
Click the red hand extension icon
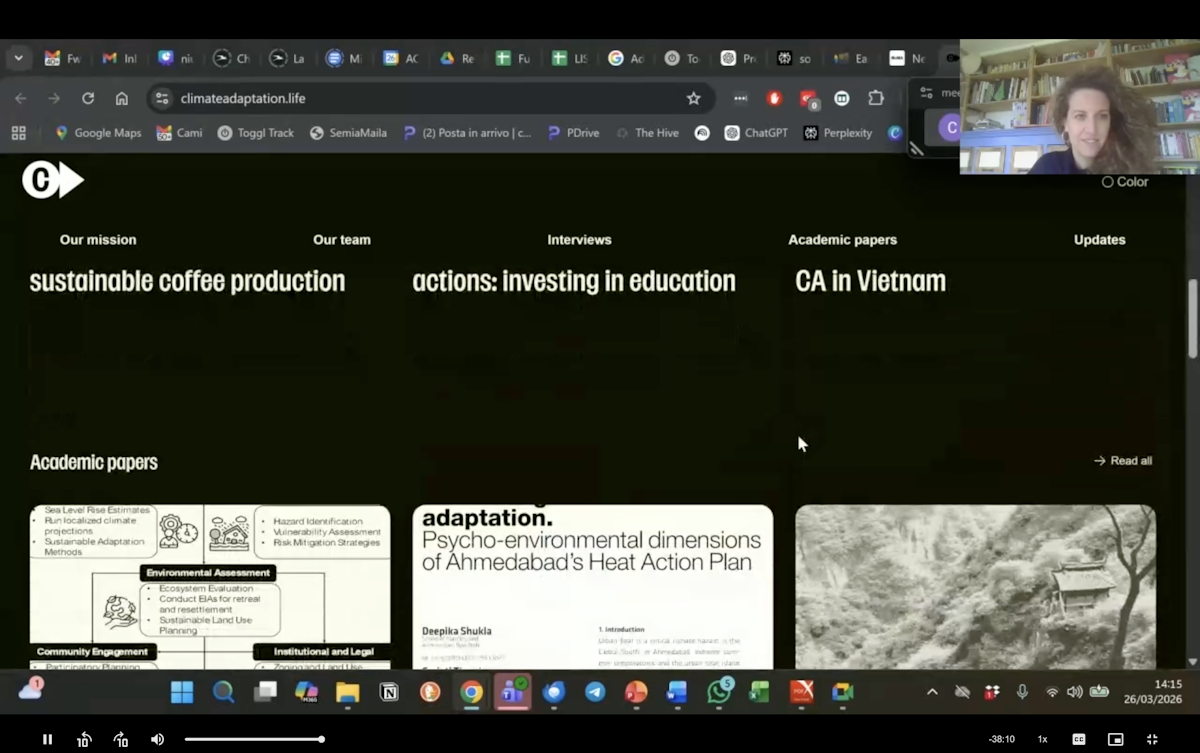coord(774,98)
